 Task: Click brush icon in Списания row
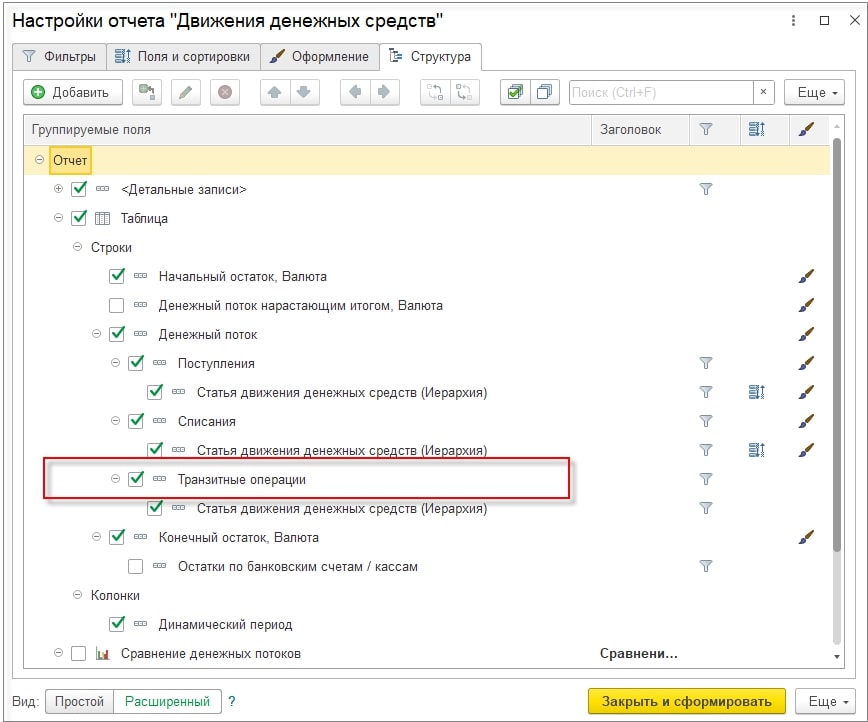pos(806,421)
